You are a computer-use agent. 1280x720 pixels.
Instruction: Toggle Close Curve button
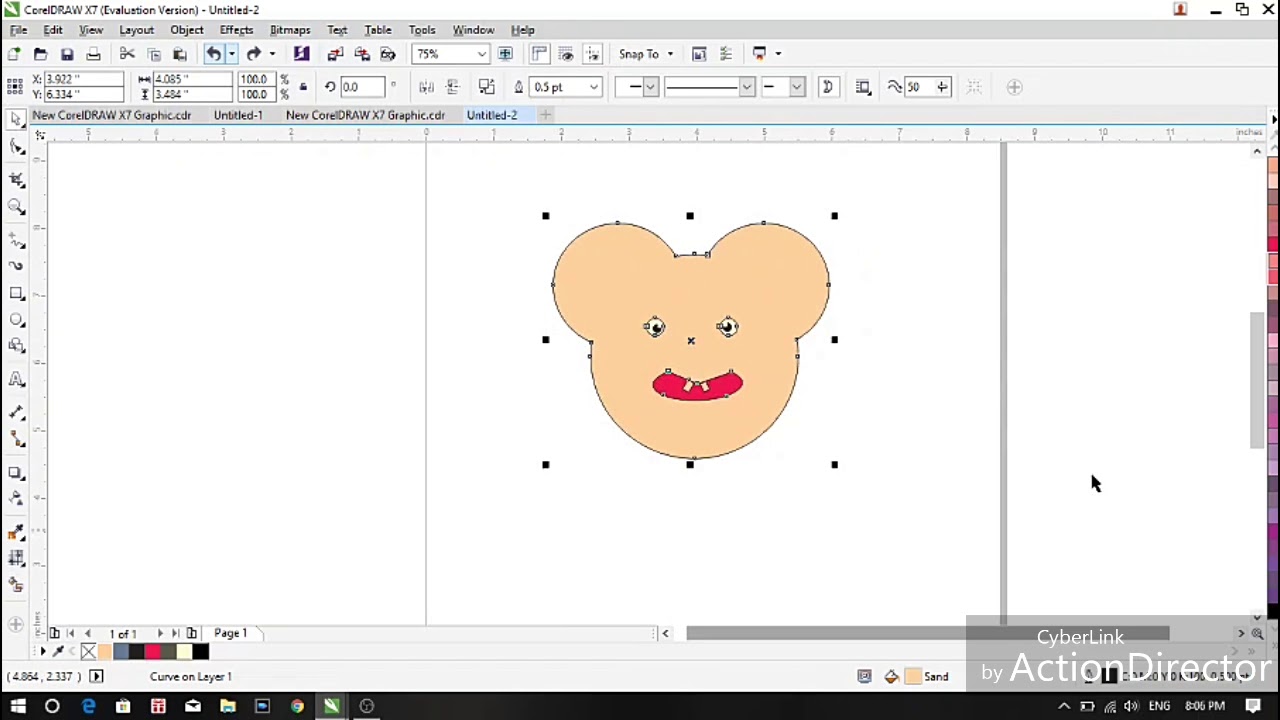827,87
